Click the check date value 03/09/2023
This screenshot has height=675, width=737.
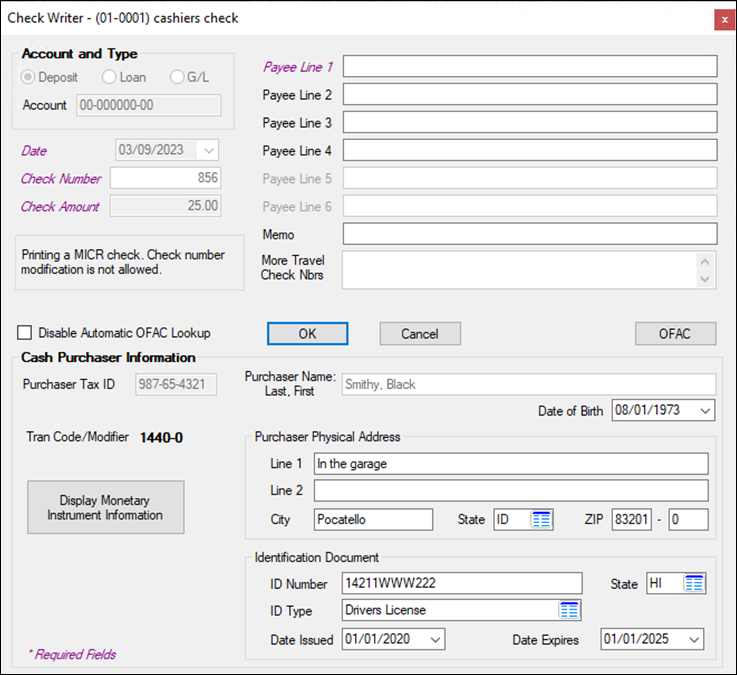coord(151,149)
